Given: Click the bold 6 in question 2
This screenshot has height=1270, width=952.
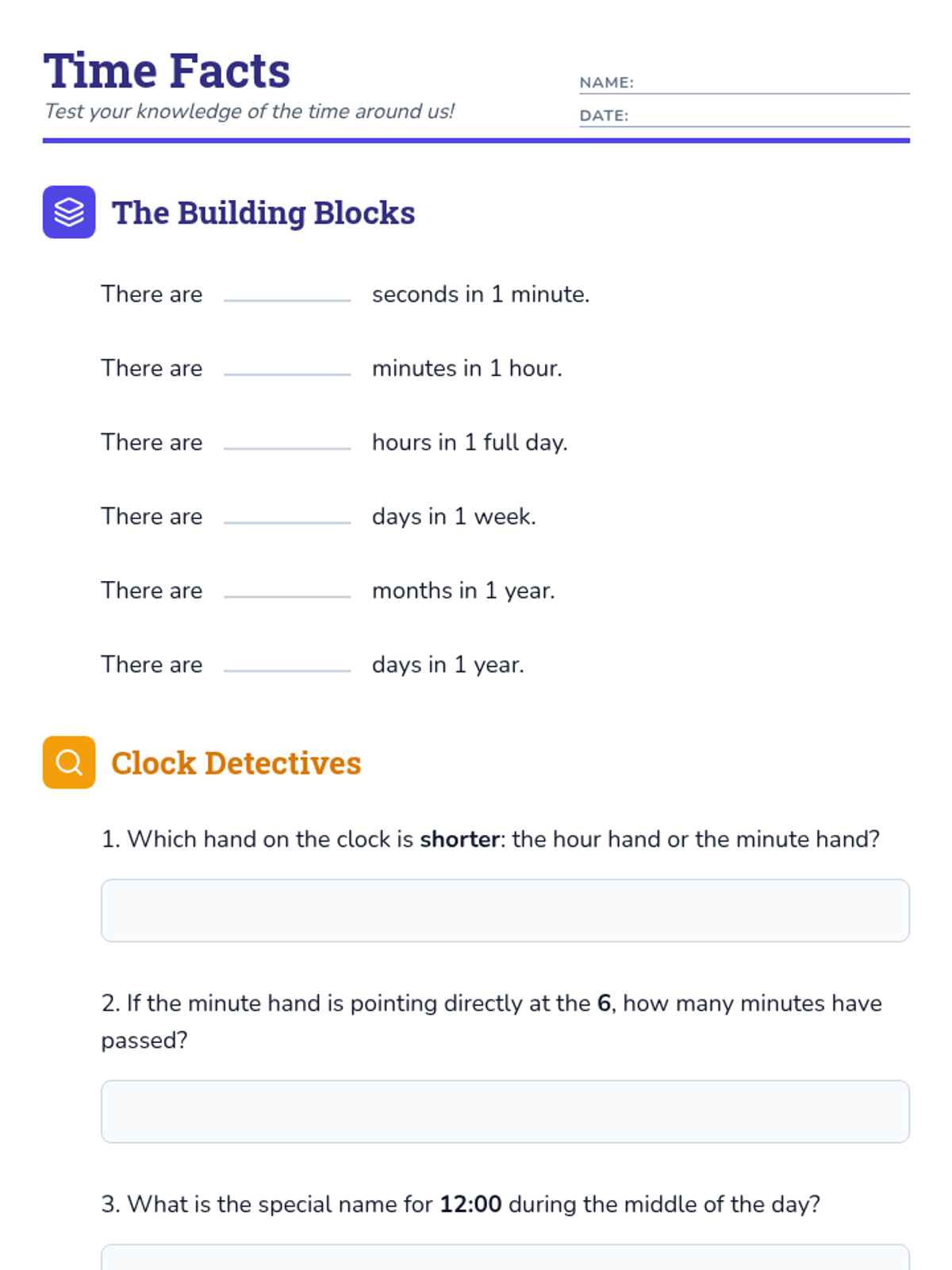Looking at the screenshot, I should (604, 1003).
